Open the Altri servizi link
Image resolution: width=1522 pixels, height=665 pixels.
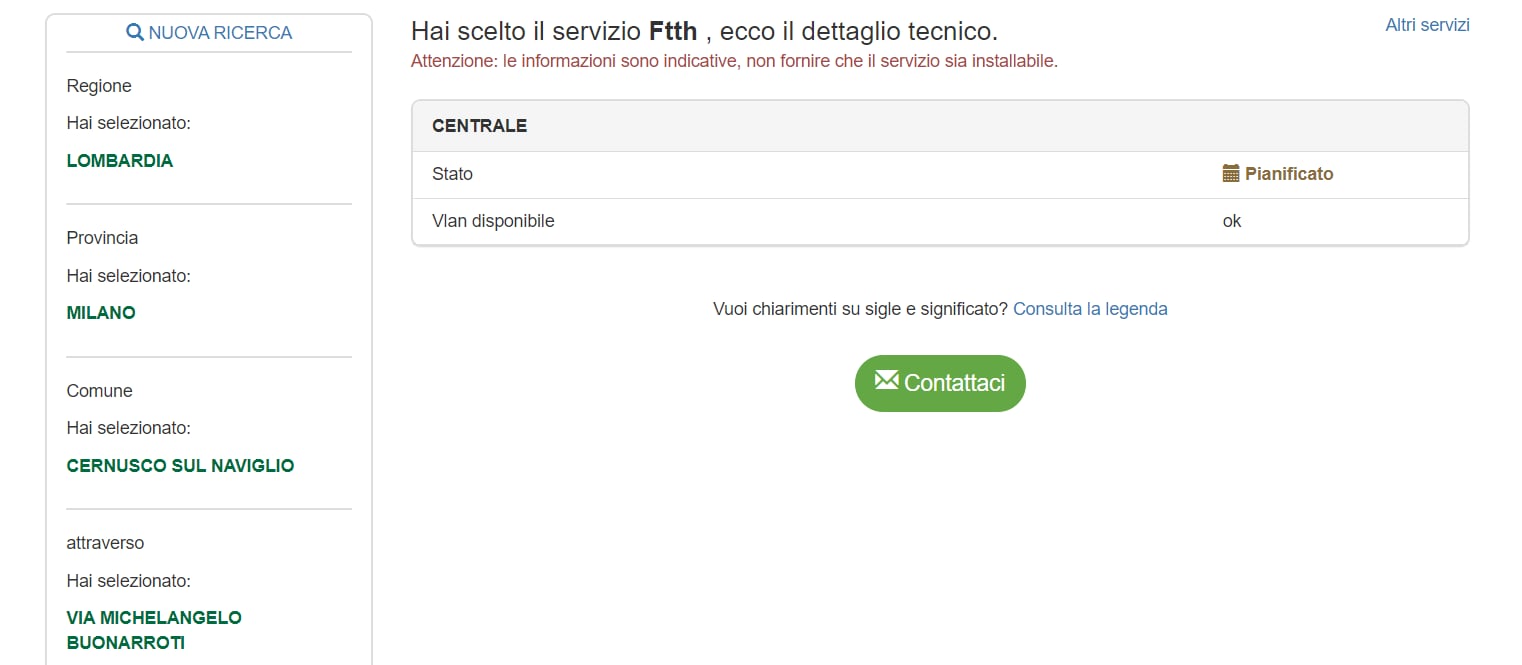(x=1427, y=25)
